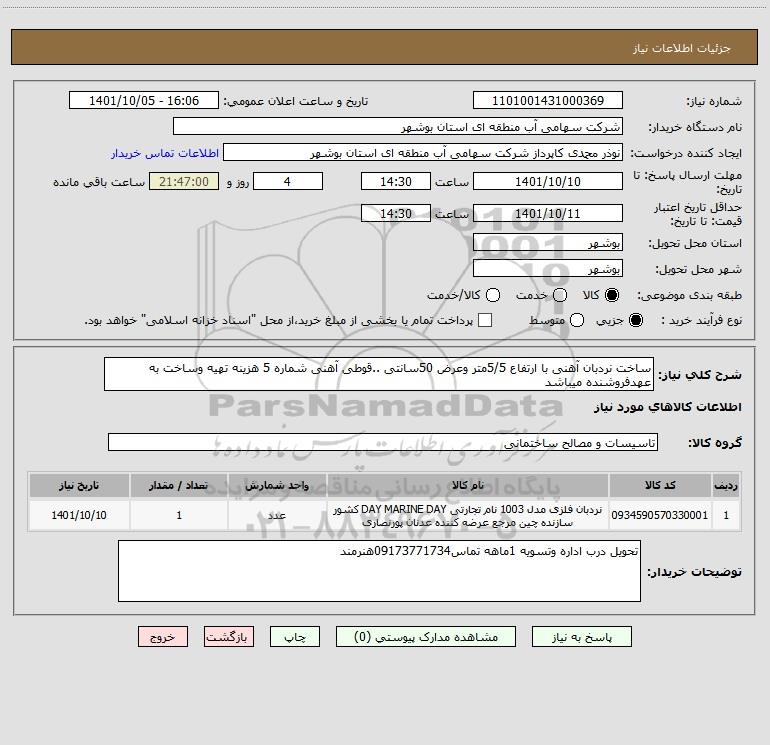
Task: Click the remaining days field showing 4
Action: pos(288,181)
